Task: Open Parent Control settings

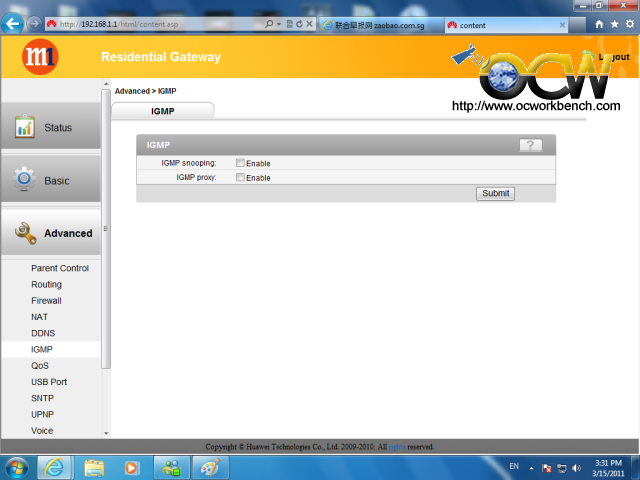Action: click(x=60, y=268)
